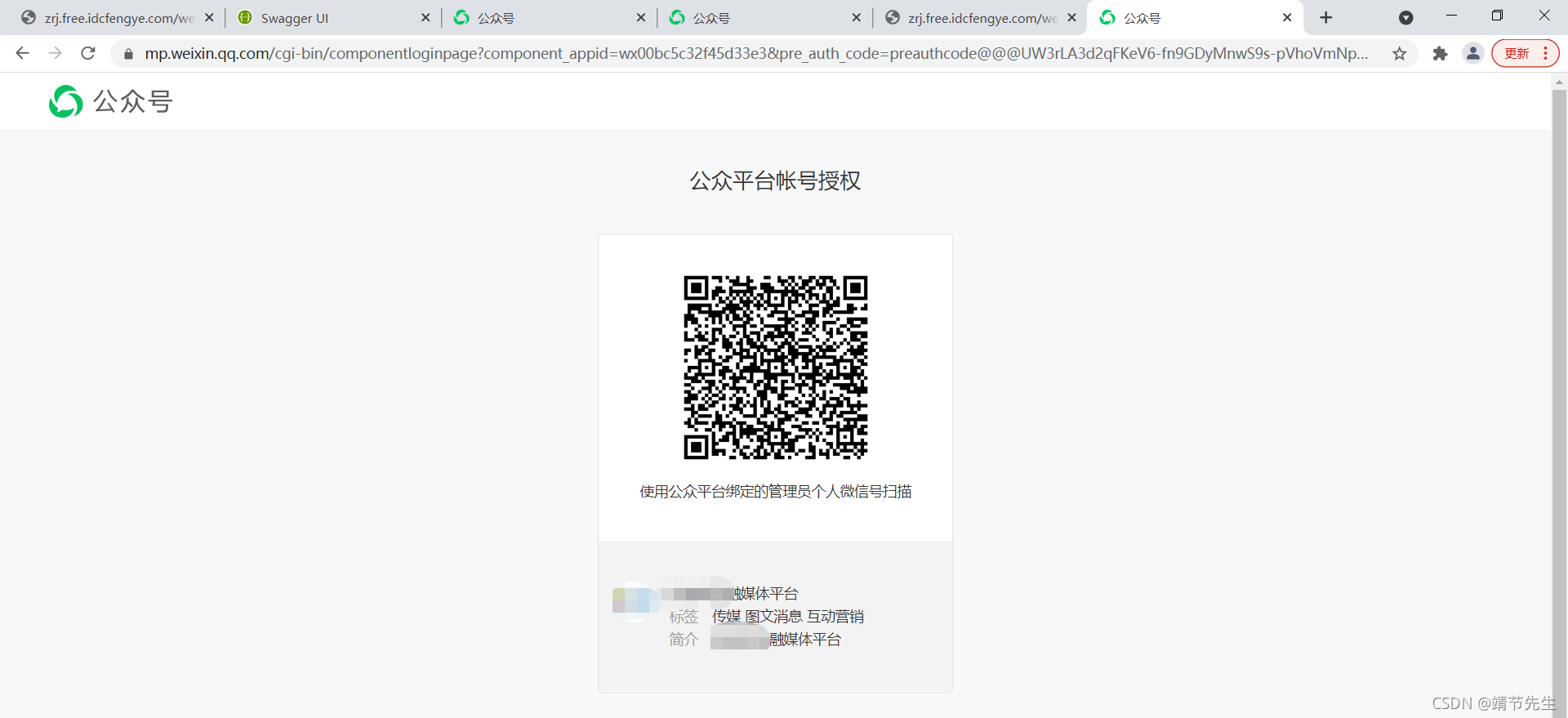Click the 标签 label
This screenshot has height=718, width=1568.
tap(684, 617)
